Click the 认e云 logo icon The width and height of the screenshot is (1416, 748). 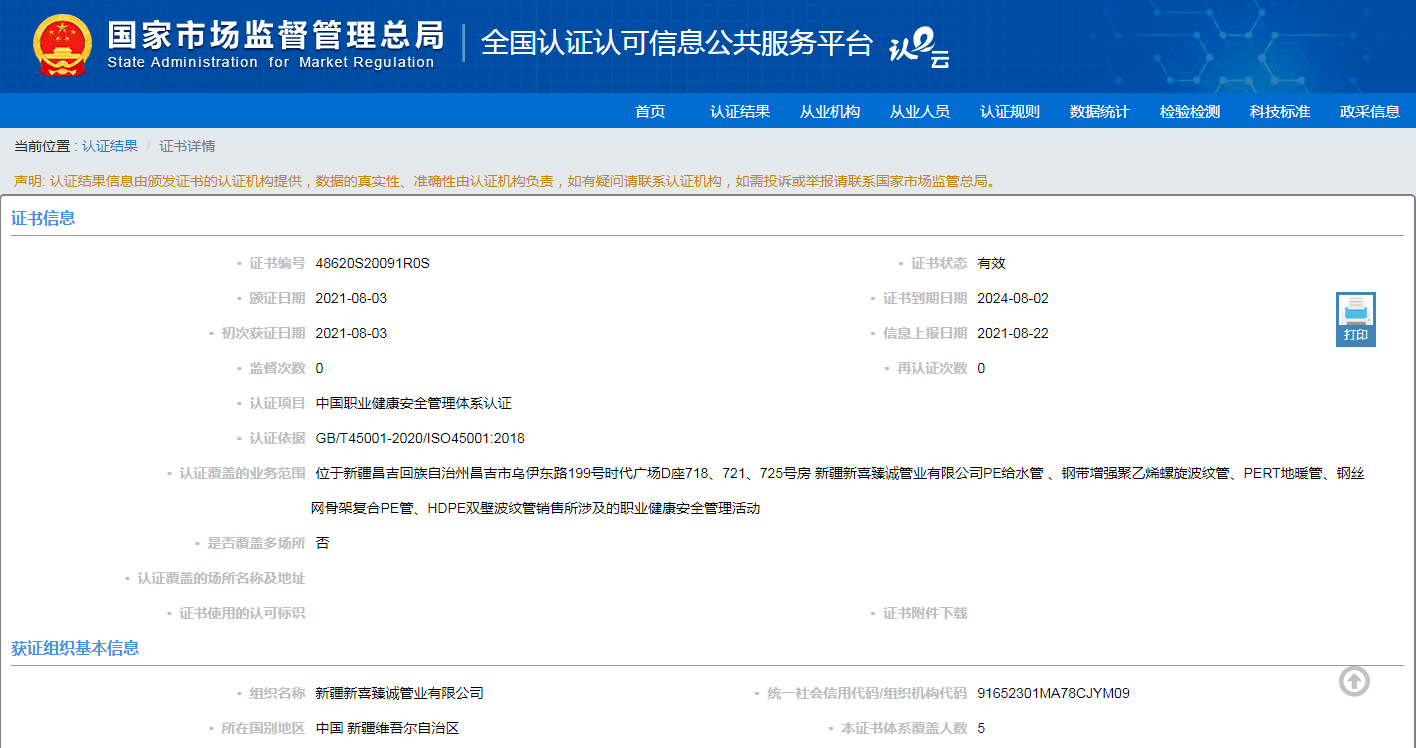[919, 47]
